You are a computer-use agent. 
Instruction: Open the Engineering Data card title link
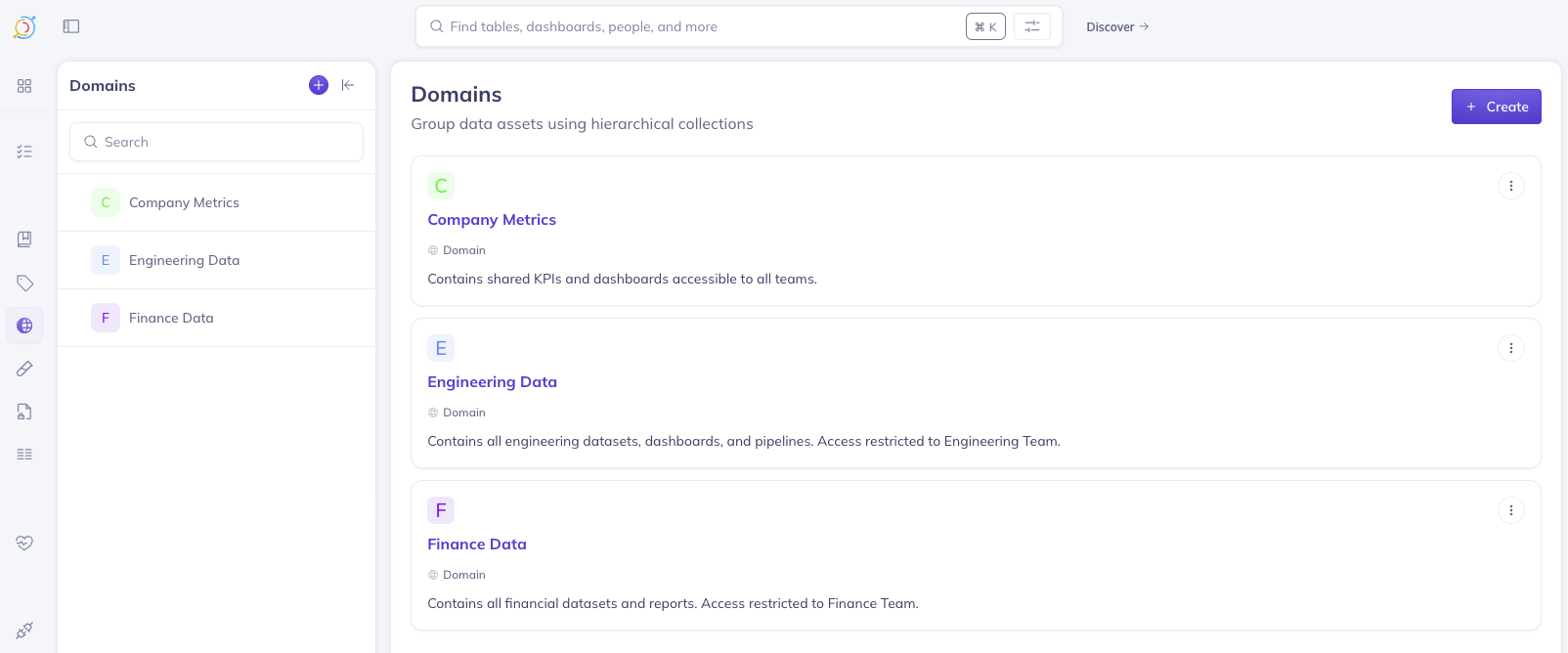click(x=492, y=382)
